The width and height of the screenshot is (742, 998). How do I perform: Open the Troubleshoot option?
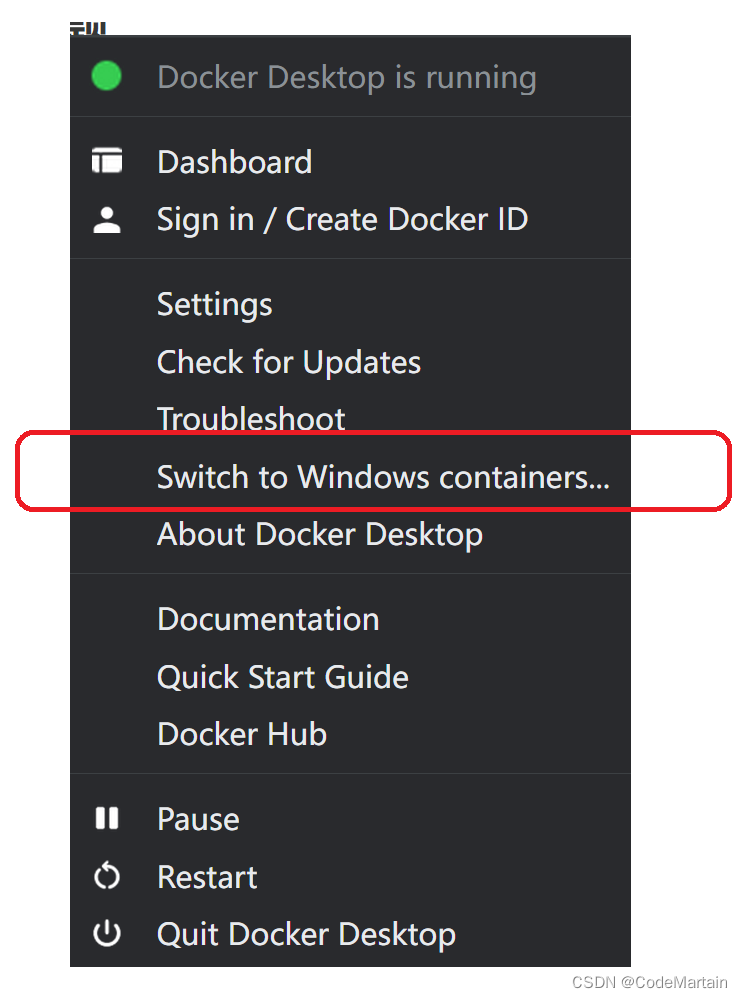pos(251,419)
